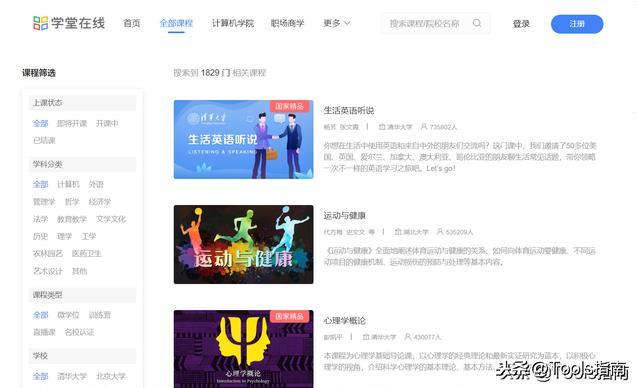Viewport: 637px width, 388px height.
Task: Expand the 更多 dropdown menu
Action: click(x=336, y=23)
